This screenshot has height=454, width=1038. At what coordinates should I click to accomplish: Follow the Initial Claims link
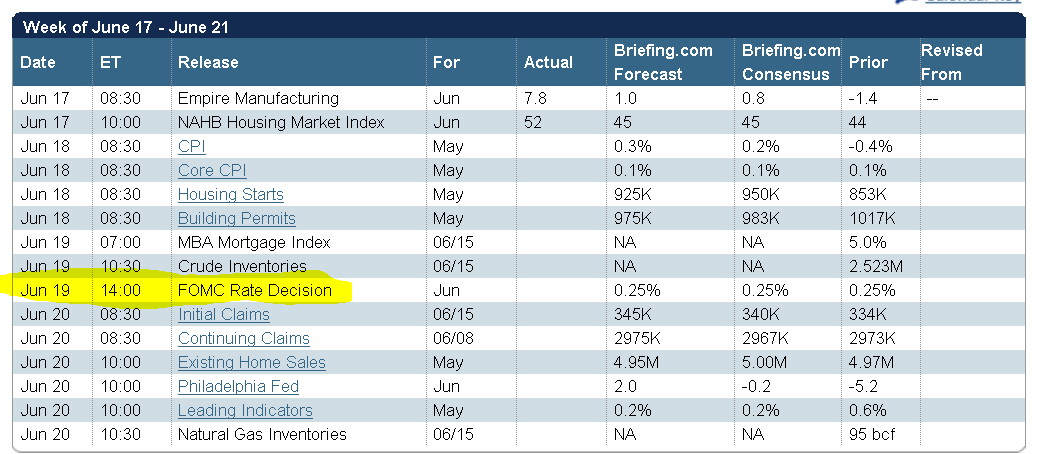(223, 314)
